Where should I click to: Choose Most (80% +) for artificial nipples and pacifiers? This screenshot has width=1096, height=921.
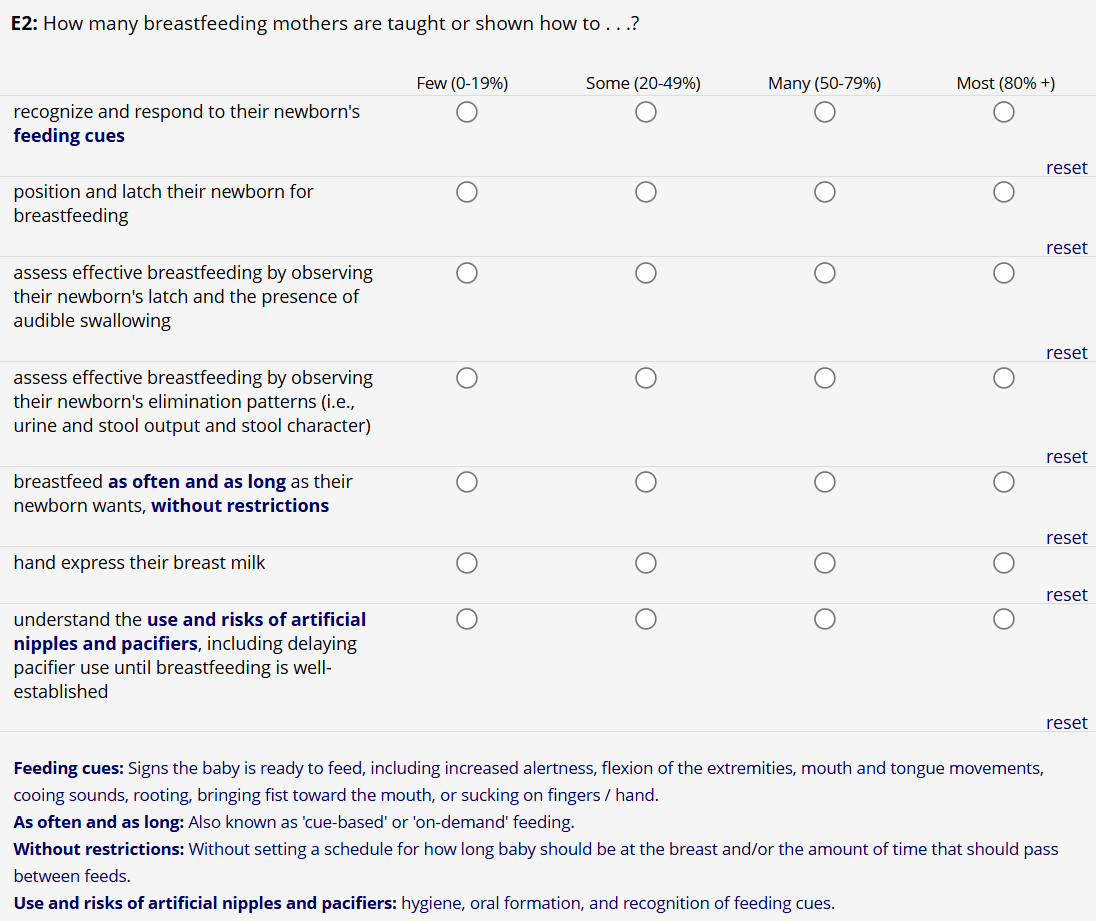[1004, 620]
